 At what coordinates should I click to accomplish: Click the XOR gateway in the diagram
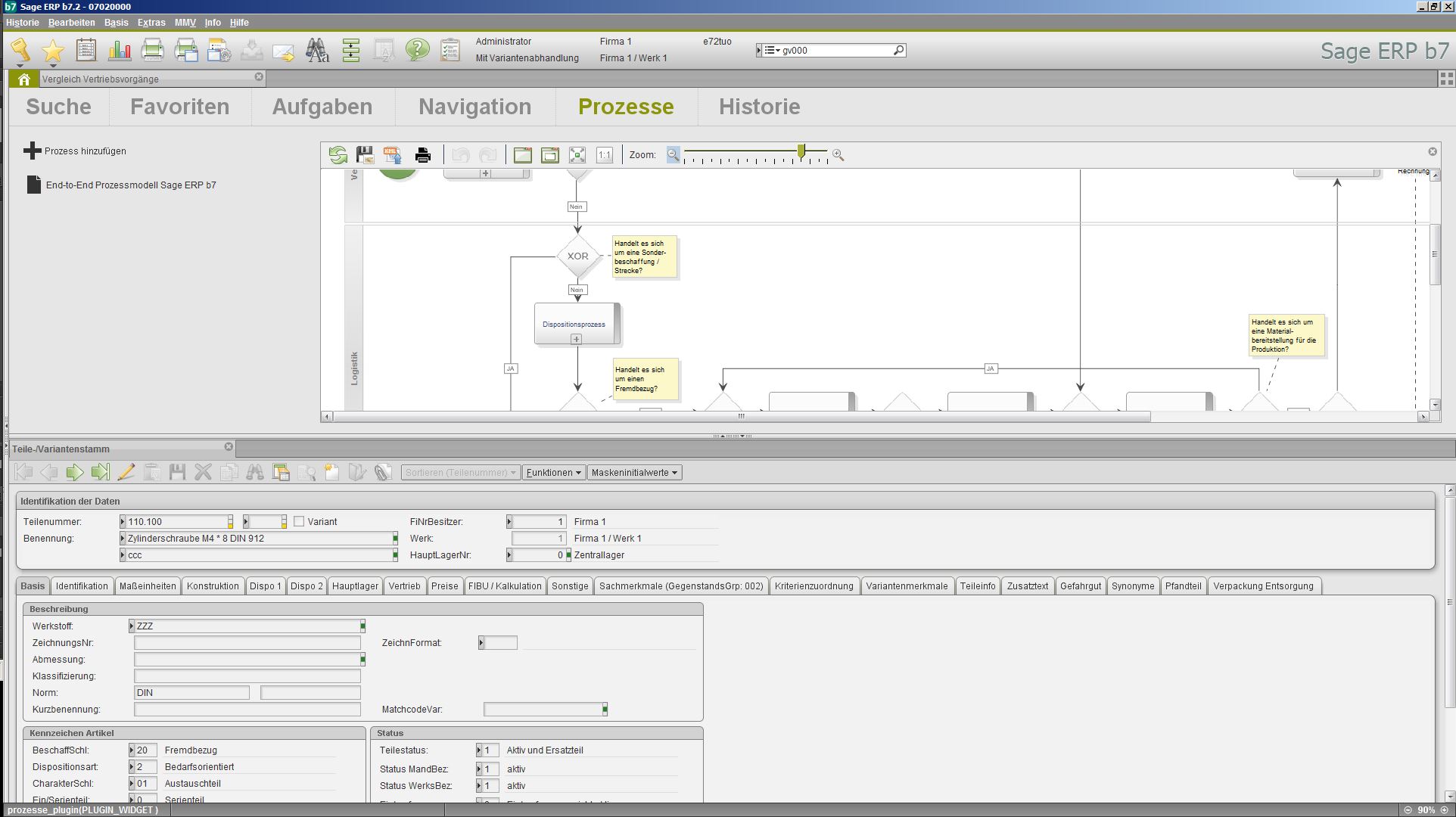pos(577,256)
